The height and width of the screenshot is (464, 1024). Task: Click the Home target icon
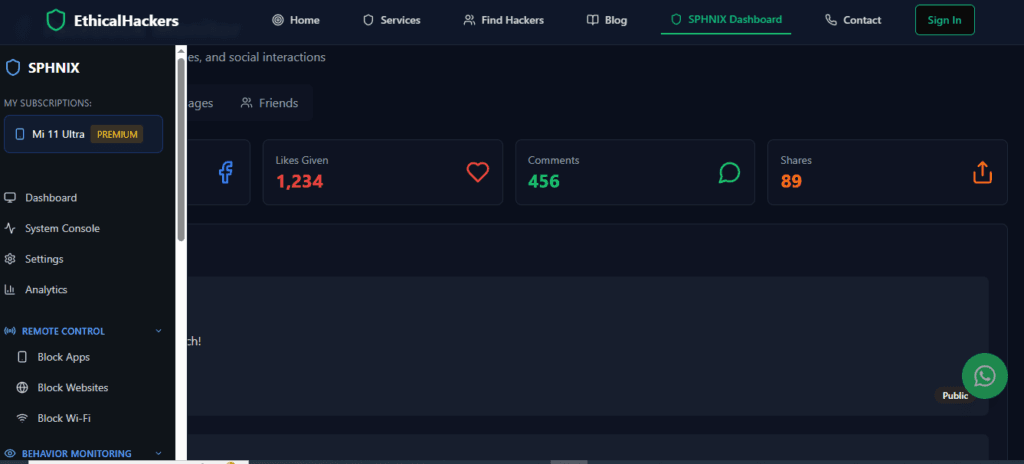coord(278,20)
